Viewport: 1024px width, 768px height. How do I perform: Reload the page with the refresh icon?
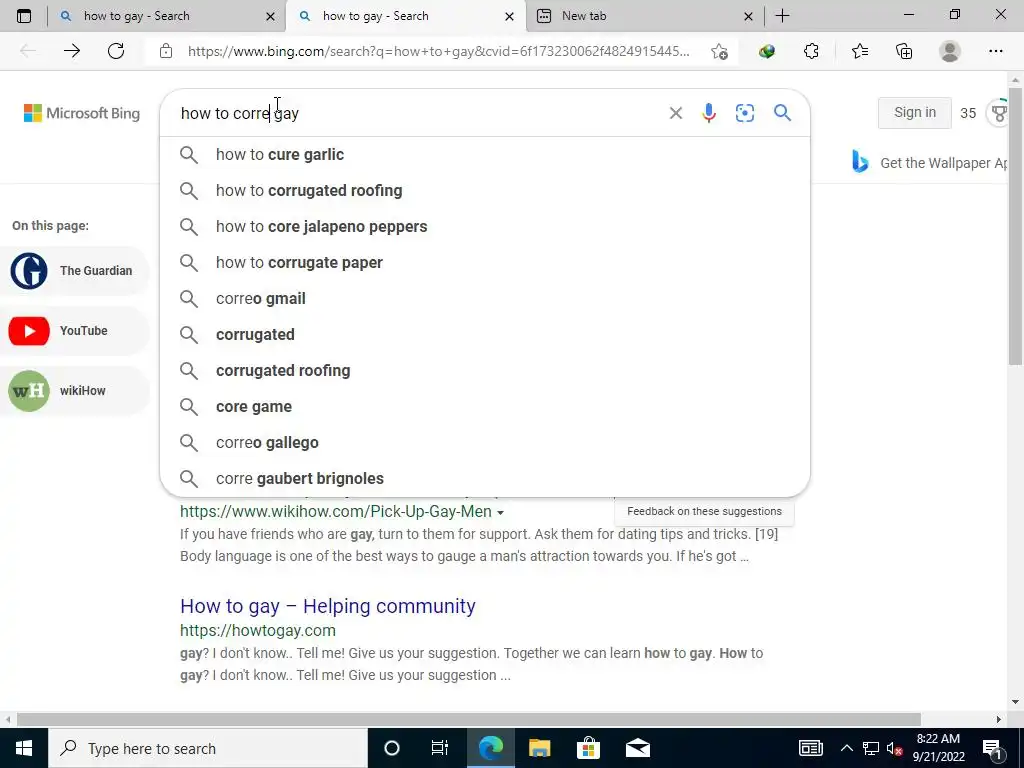[x=116, y=51]
